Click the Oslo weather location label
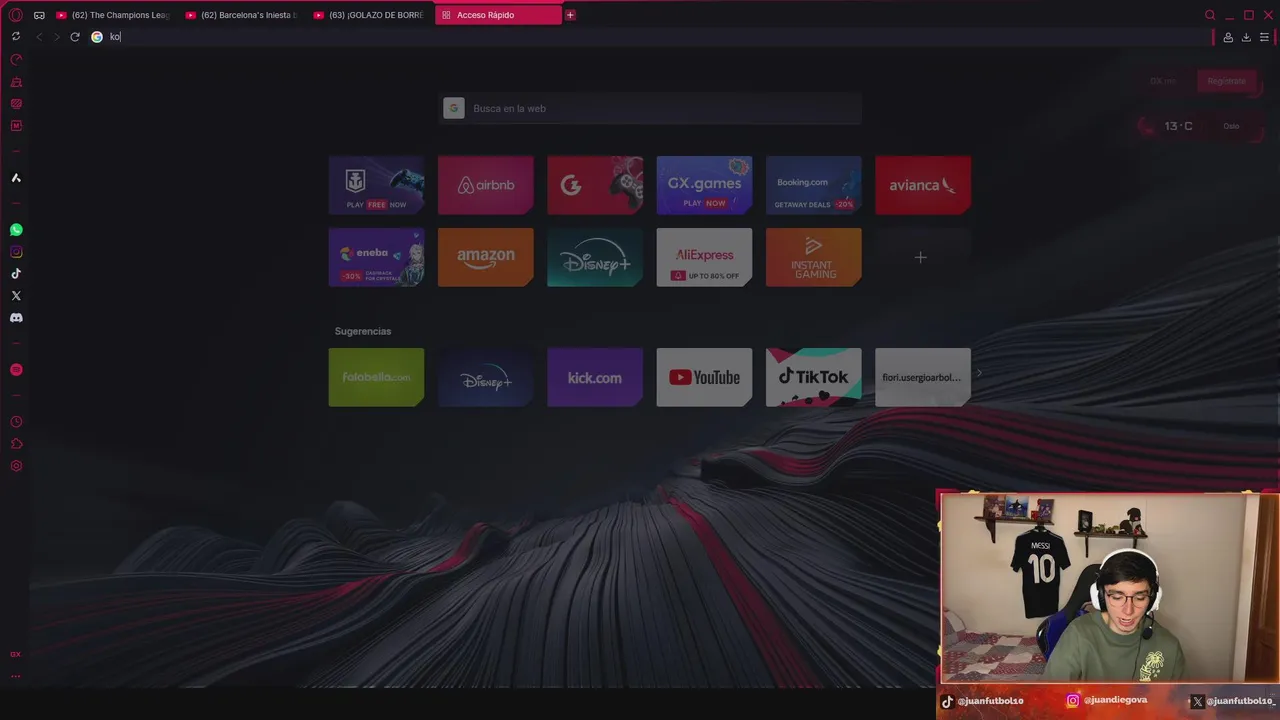The width and height of the screenshot is (1280, 720). (x=1231, y=126)
